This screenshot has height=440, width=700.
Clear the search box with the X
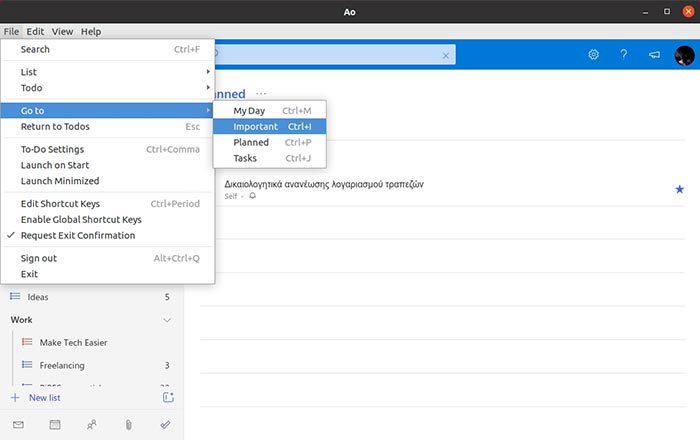(446, 55)
